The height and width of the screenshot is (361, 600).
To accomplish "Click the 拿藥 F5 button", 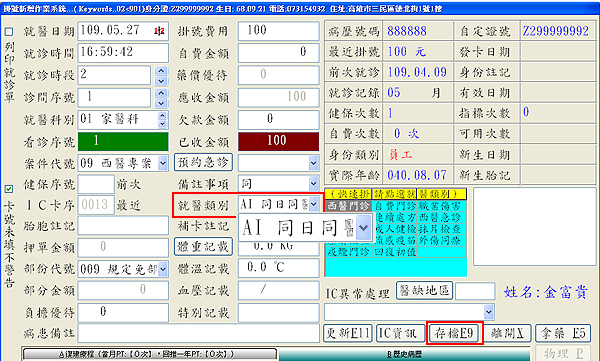I will pos(562,333).
